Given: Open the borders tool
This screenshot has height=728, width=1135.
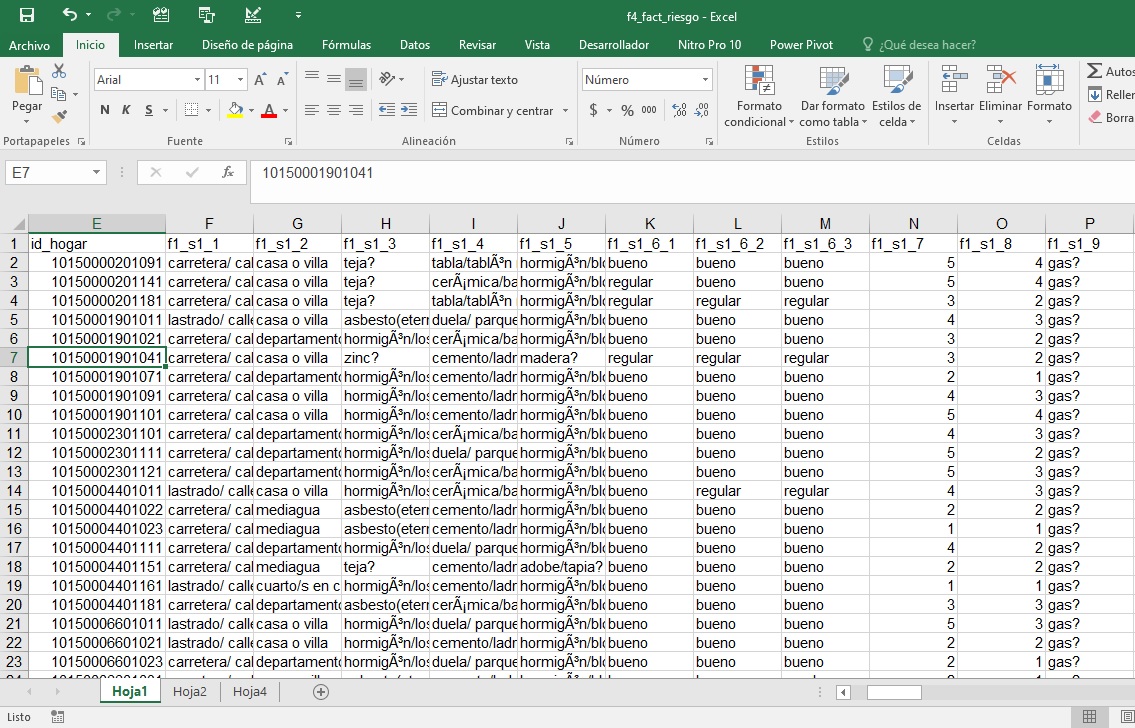Looking at the screenshot, I should (191, 110).
